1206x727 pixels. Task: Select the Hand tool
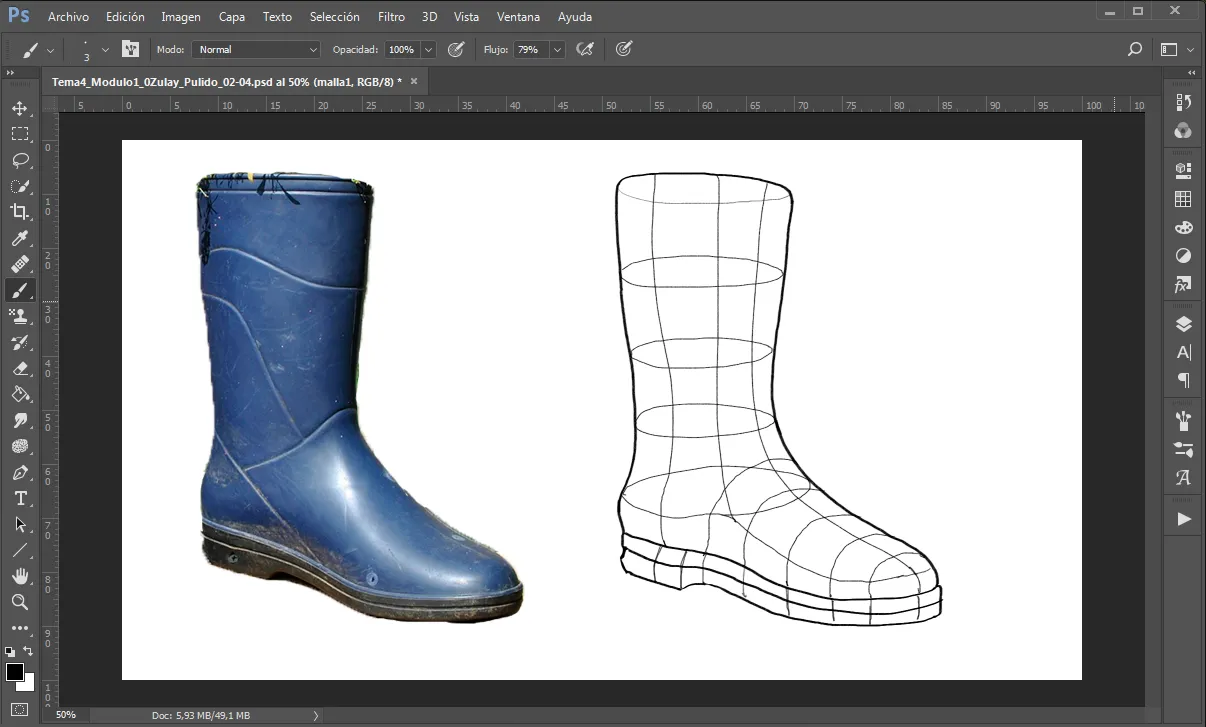click(x=20, y=576)
